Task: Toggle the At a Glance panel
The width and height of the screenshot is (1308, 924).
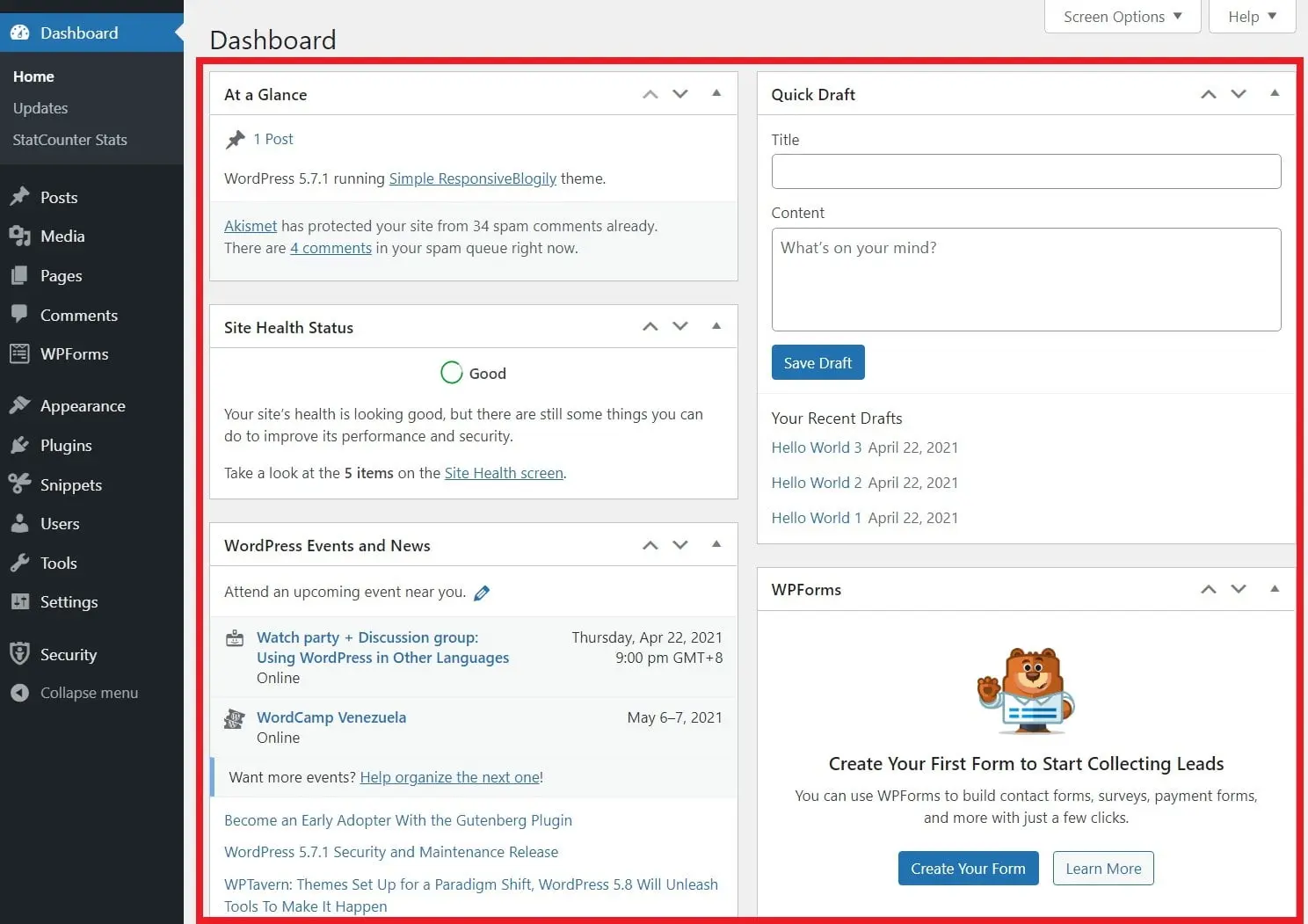Action: (716, 93)
